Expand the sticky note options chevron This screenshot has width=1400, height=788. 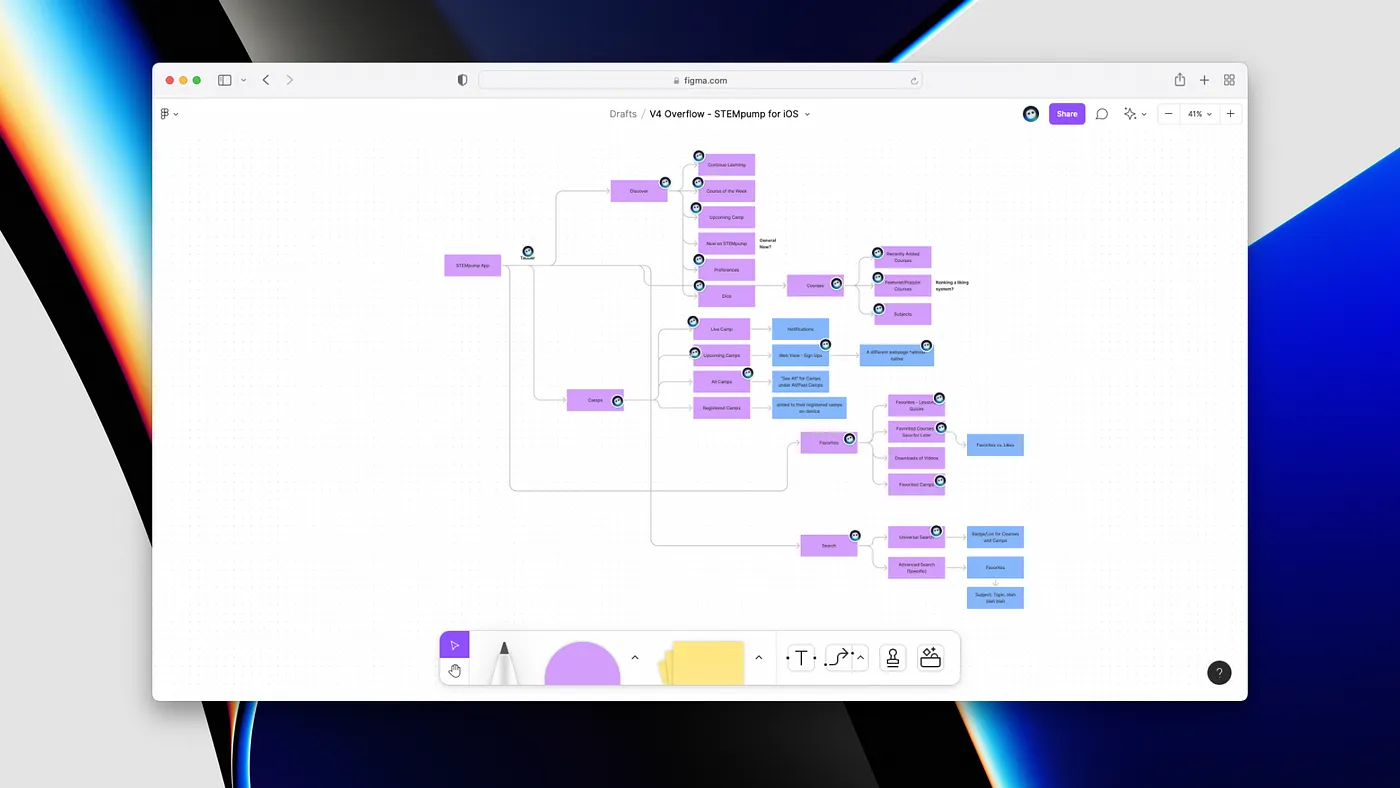(x=759, y=657)
